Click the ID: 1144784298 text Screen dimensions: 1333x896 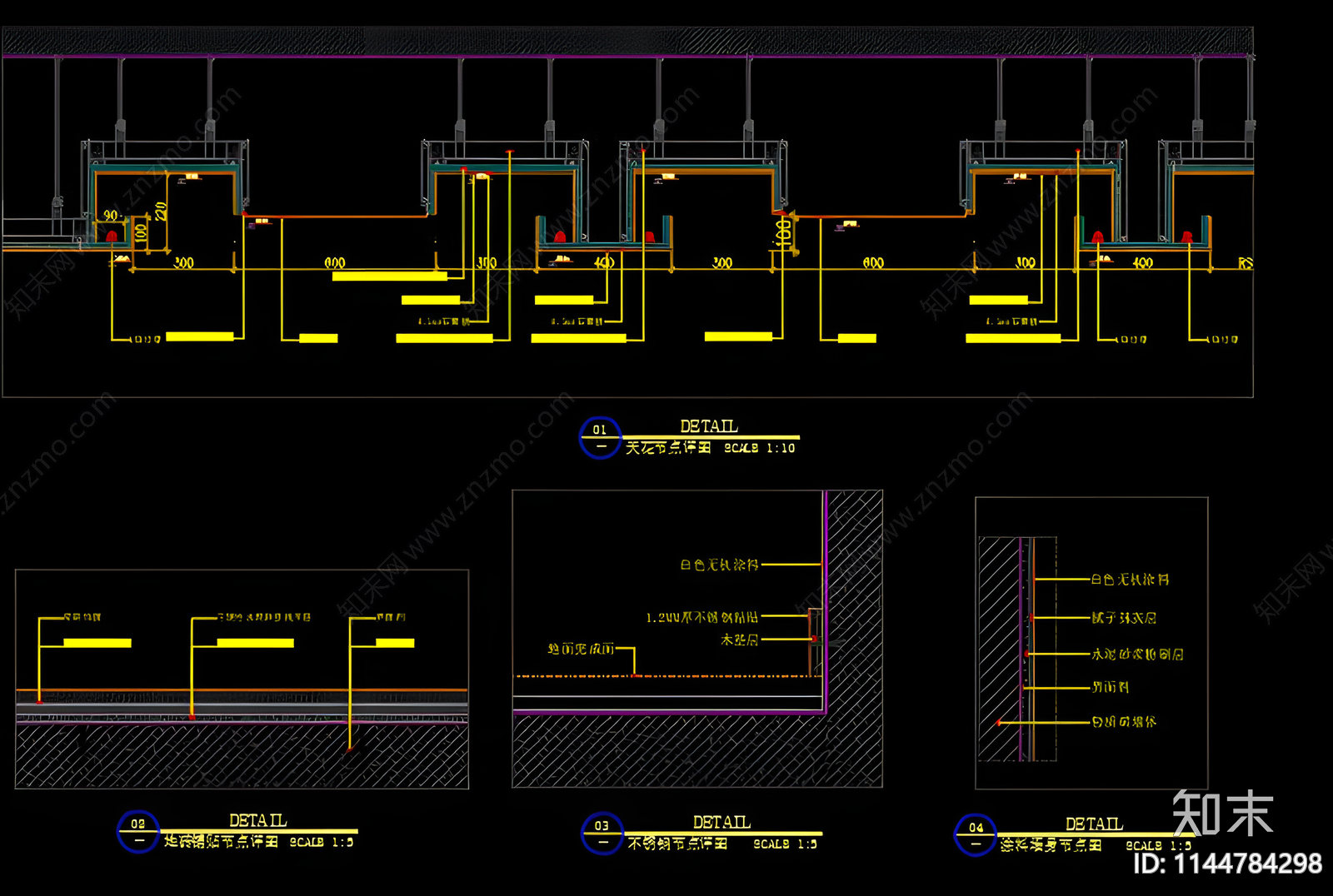click(x=1227, y=864)
